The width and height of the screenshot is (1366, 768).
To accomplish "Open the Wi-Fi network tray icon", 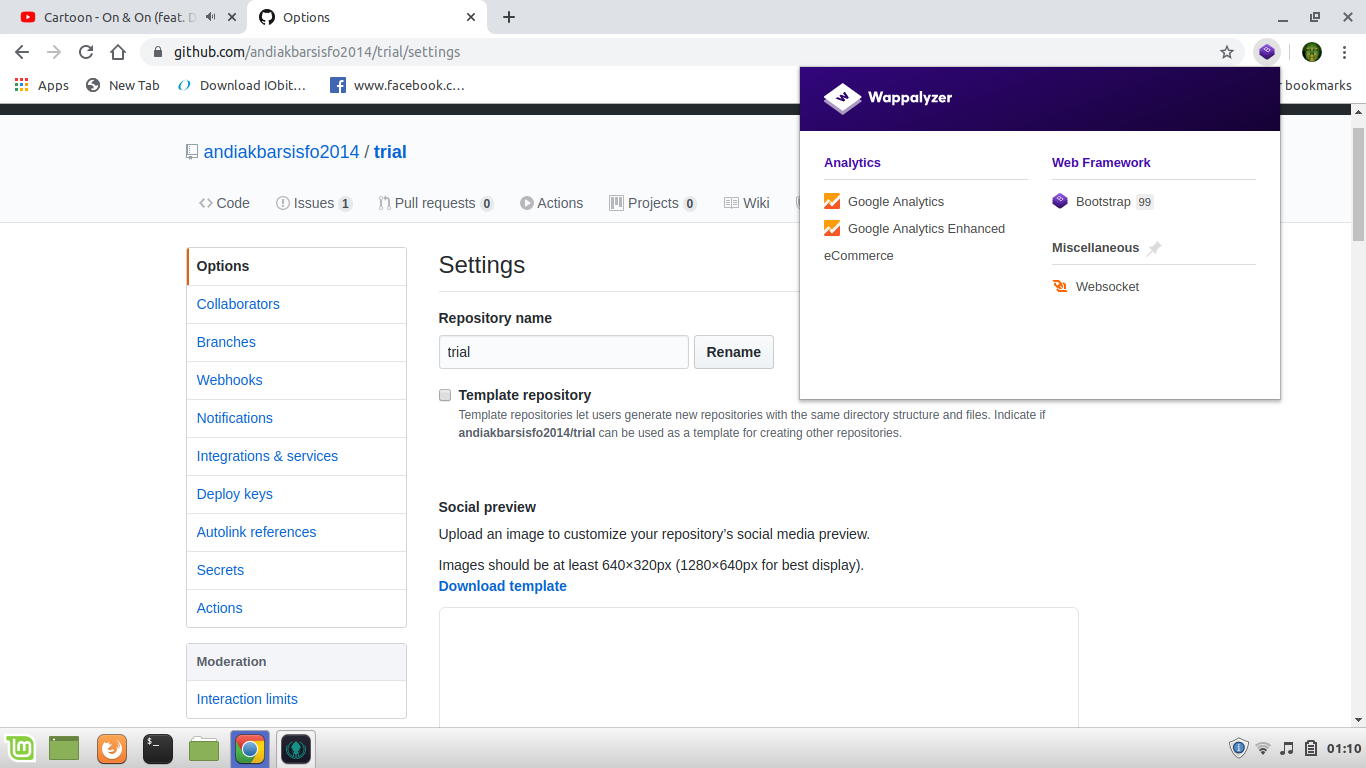I will (x=1263, y=748).
